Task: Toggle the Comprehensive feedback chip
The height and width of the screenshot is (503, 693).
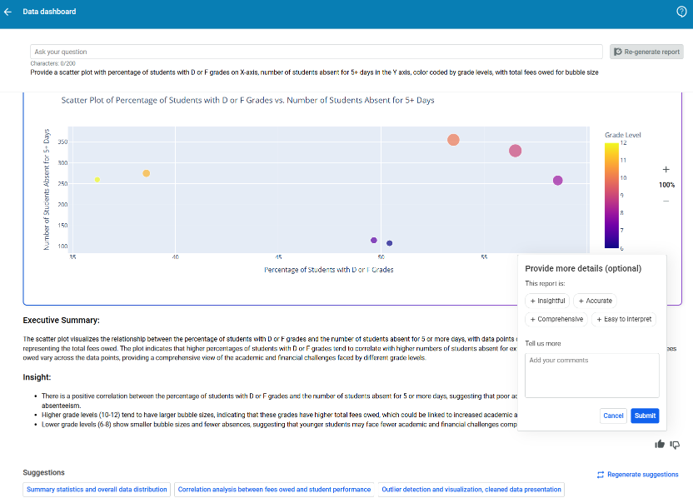Action: click(557, 319)
